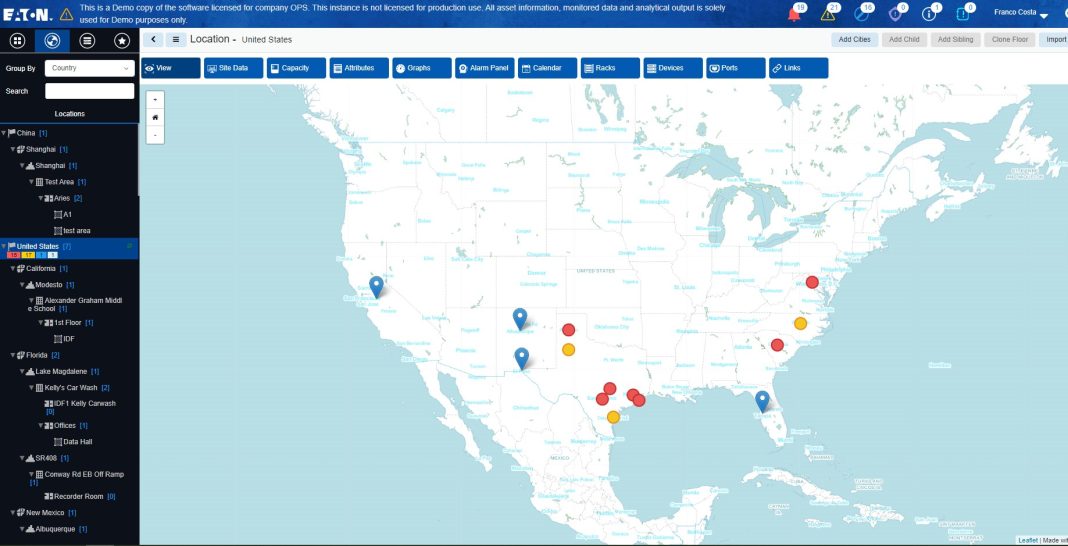Open the info notifications icon
Image resolution: width=1068 pixels, height=546 pixels.
[933, 14]
